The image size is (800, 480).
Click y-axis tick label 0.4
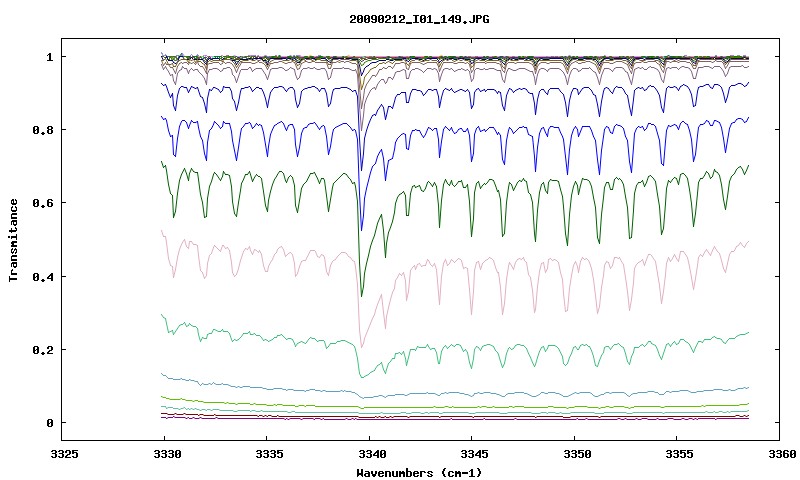click(43, 276)
